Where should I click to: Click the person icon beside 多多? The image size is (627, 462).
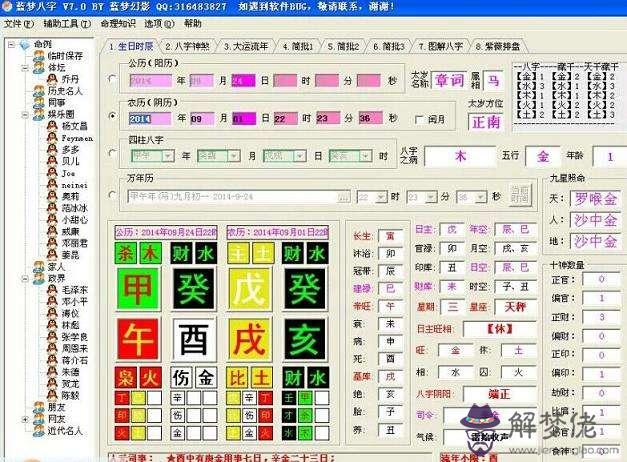coord(52,150)
